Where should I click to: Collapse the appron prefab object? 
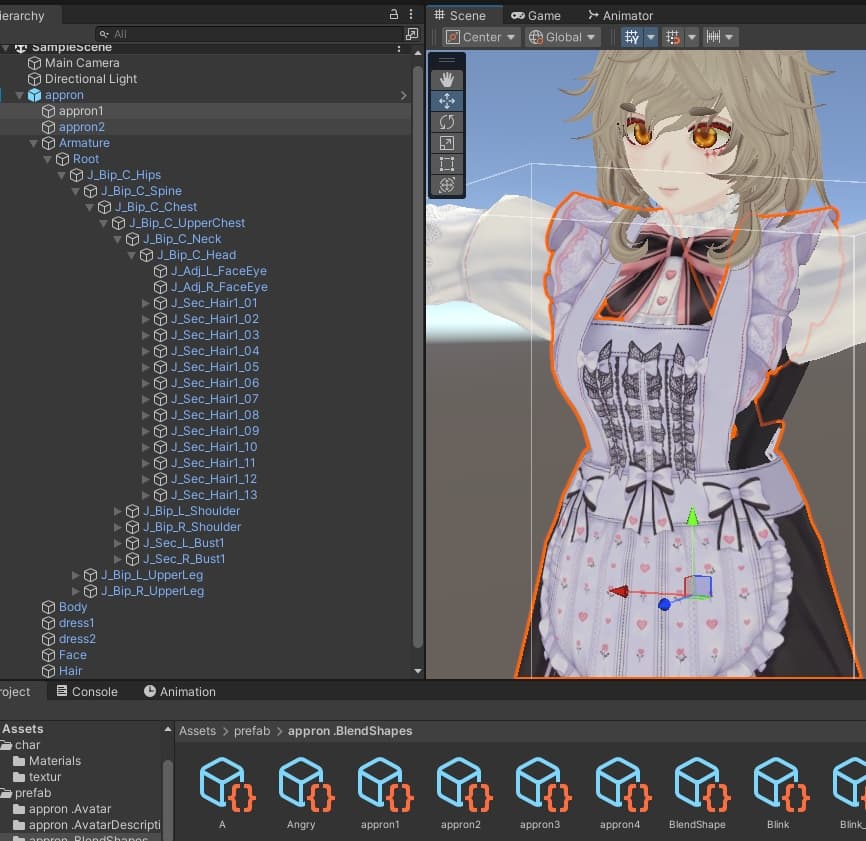[x=20, y=96]
